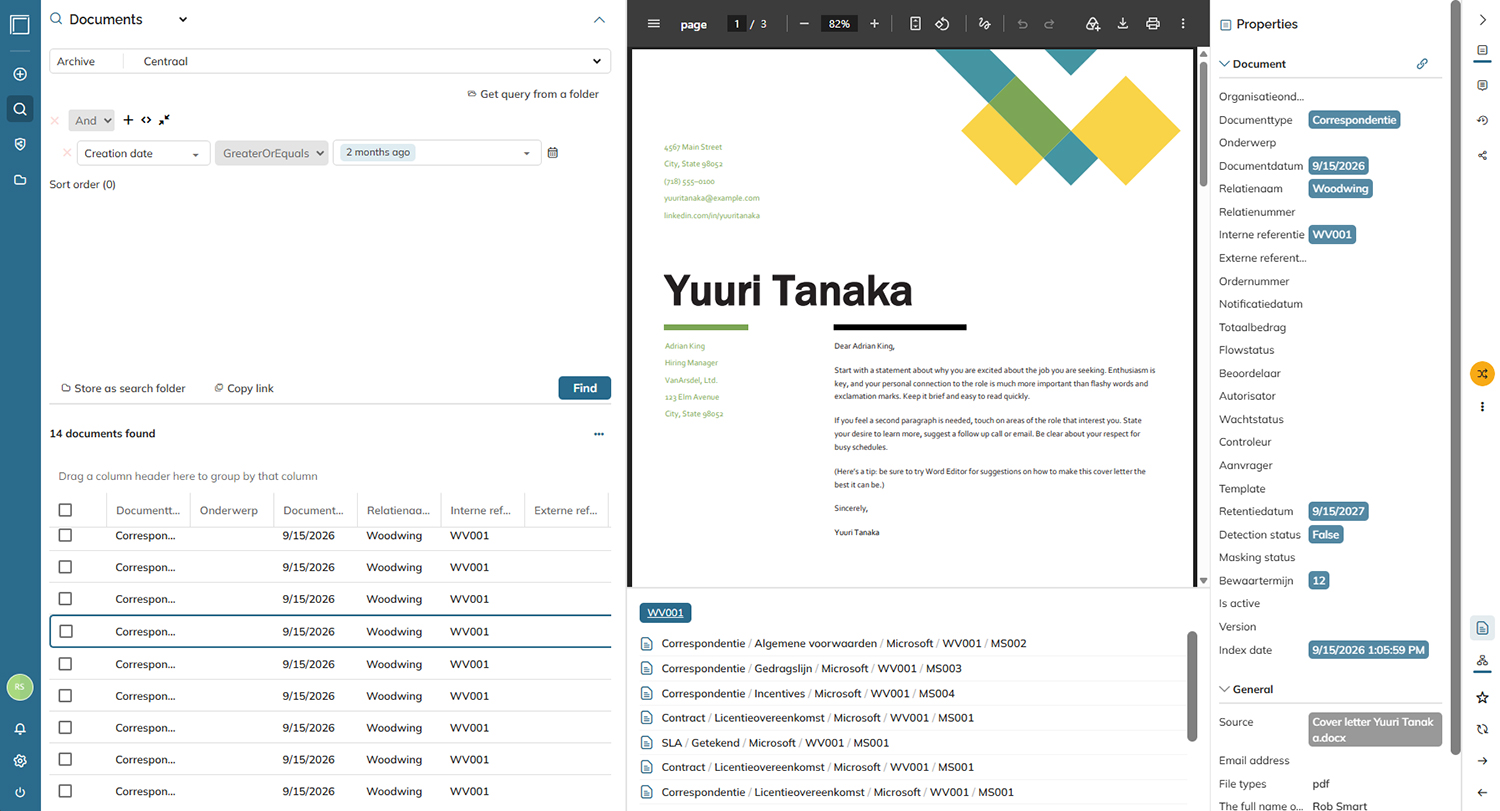1500x811 pixels.
Task: Collapse the Document properties section
Action: click(x=1224, y=64)
